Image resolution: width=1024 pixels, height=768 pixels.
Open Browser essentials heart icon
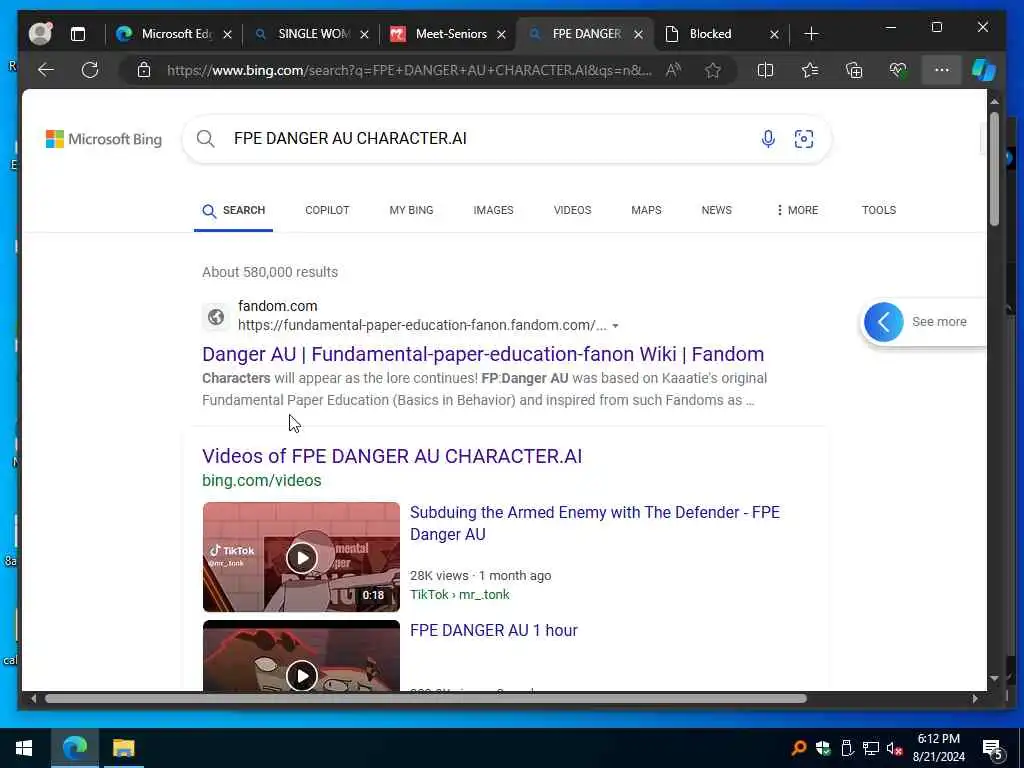point(898,70)
